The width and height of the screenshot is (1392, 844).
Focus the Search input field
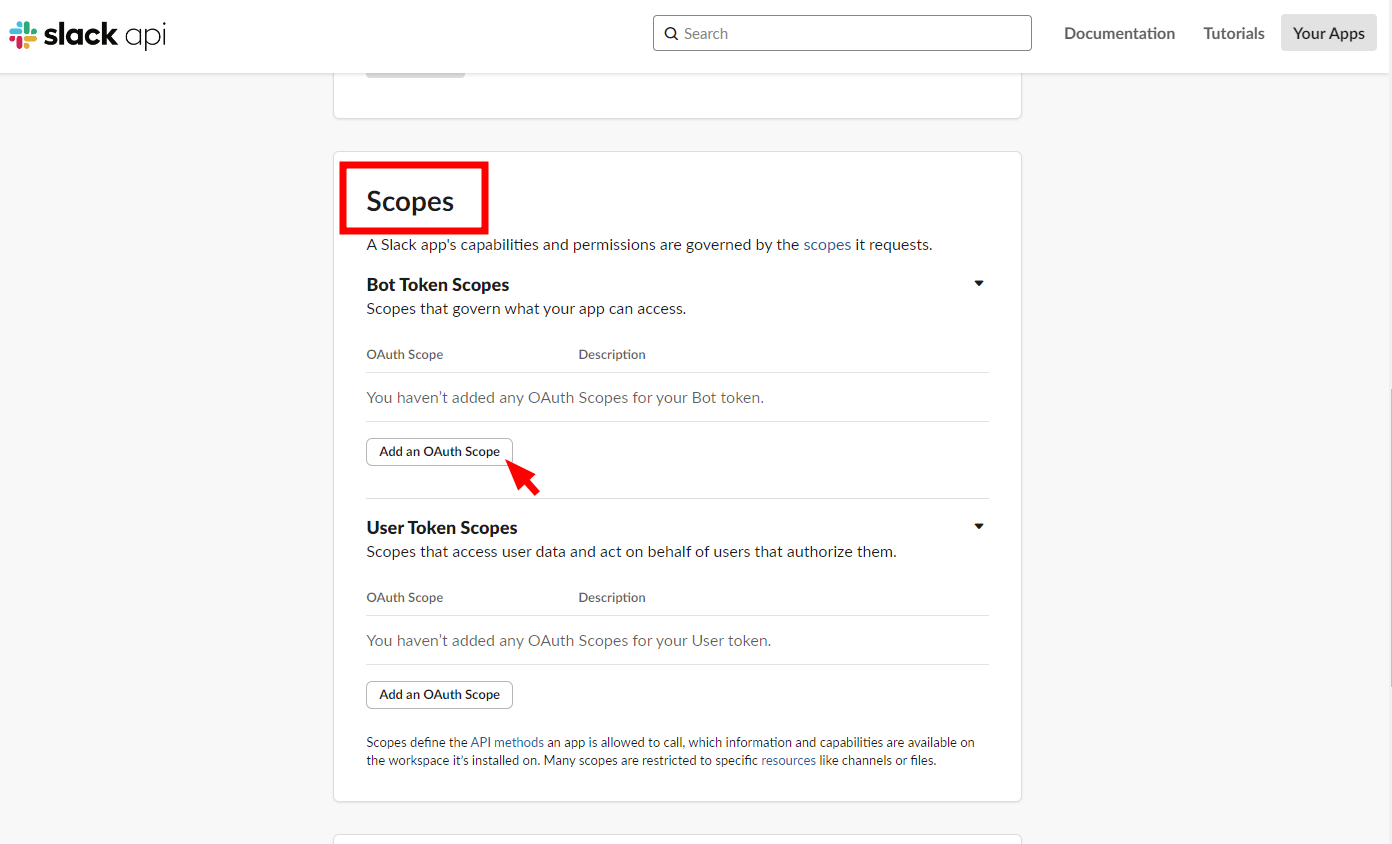(850, 34)
